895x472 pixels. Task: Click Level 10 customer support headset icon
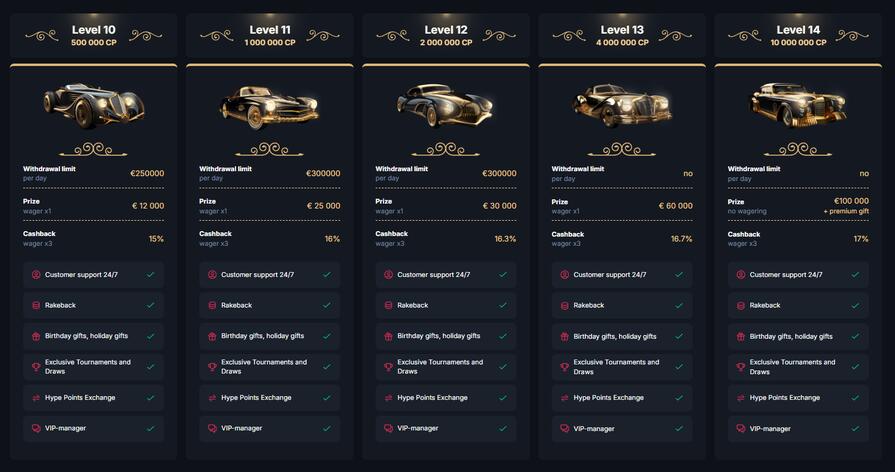click(37, 275)
